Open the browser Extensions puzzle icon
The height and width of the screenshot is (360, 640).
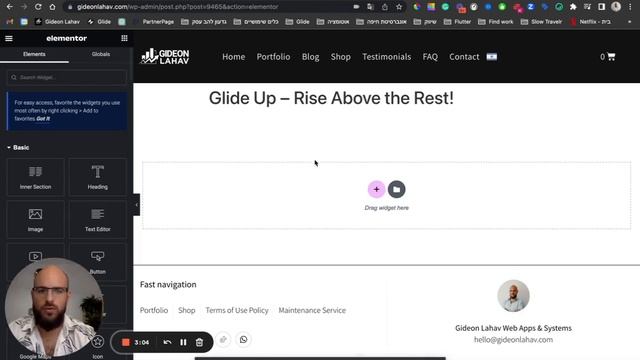pyautogui.click(x=573, y=7)
